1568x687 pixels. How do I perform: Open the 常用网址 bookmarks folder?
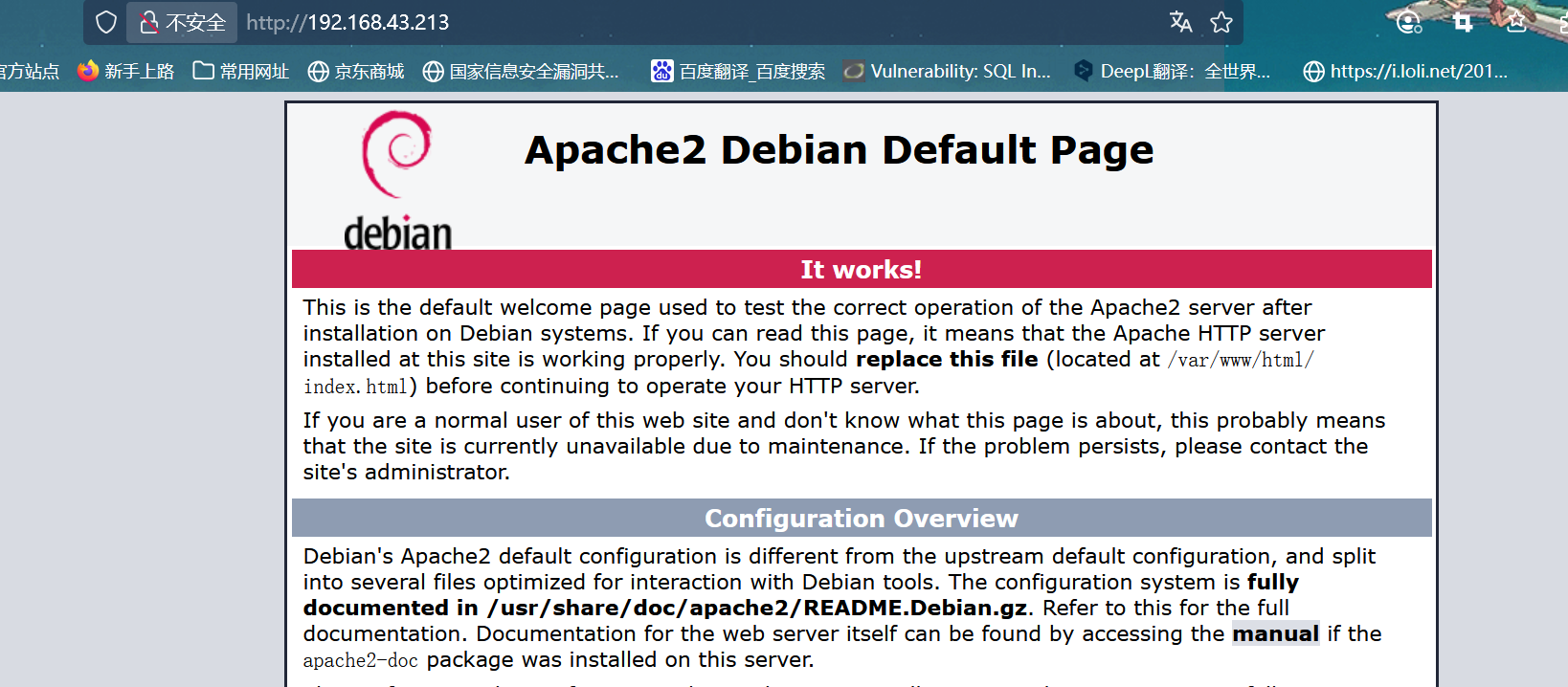coord(241,71)
